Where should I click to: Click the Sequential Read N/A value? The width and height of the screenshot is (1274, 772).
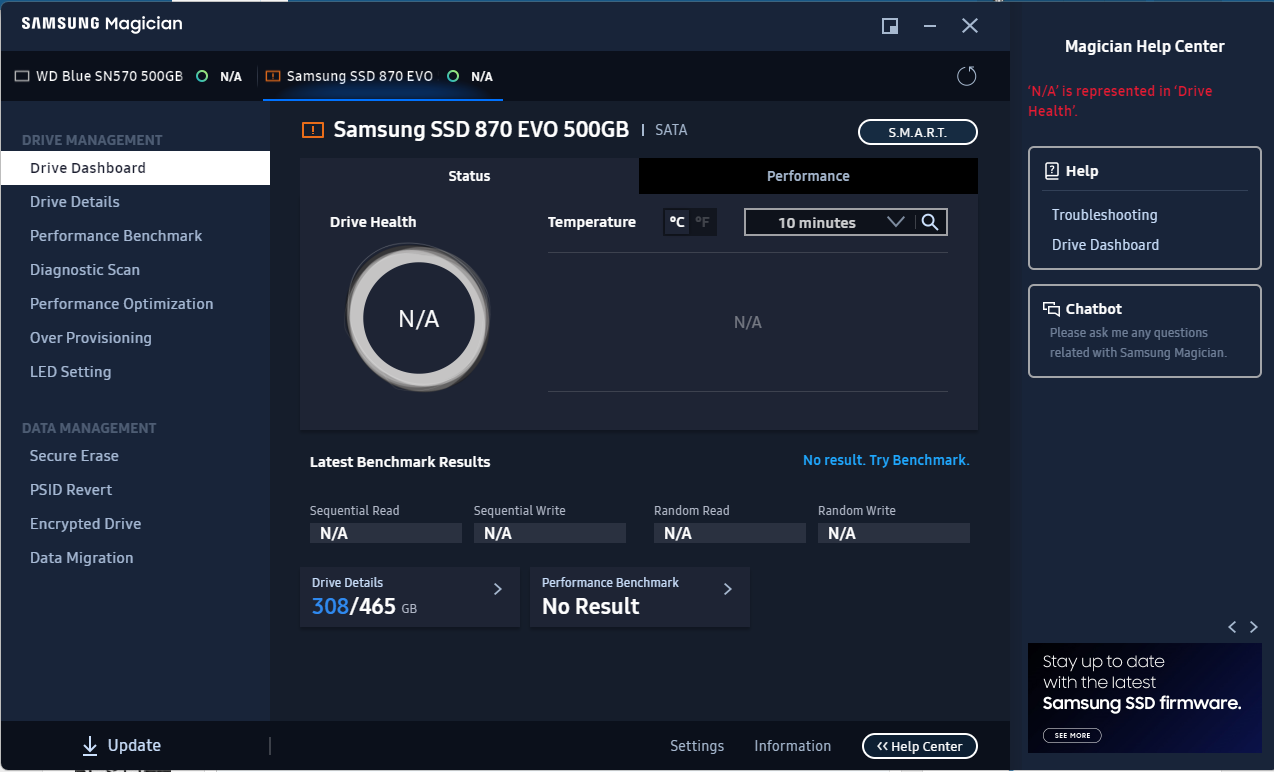pos(385,533)
